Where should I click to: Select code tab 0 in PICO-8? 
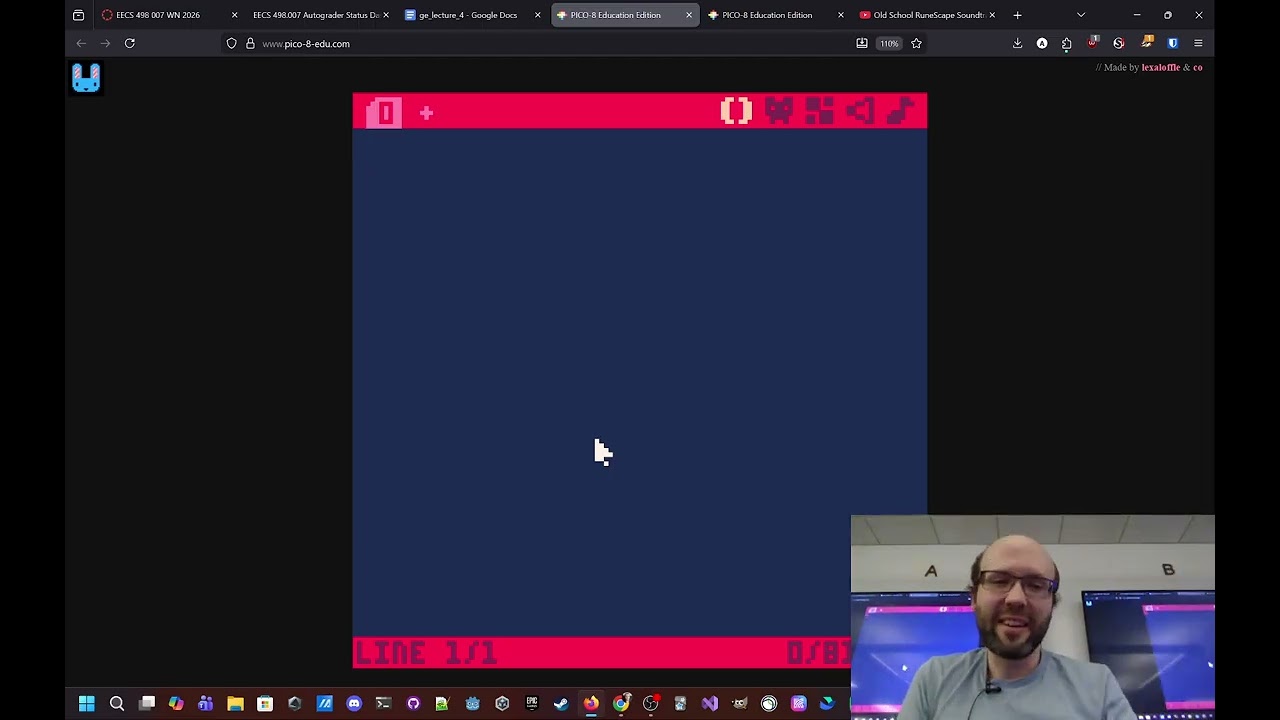384,113
